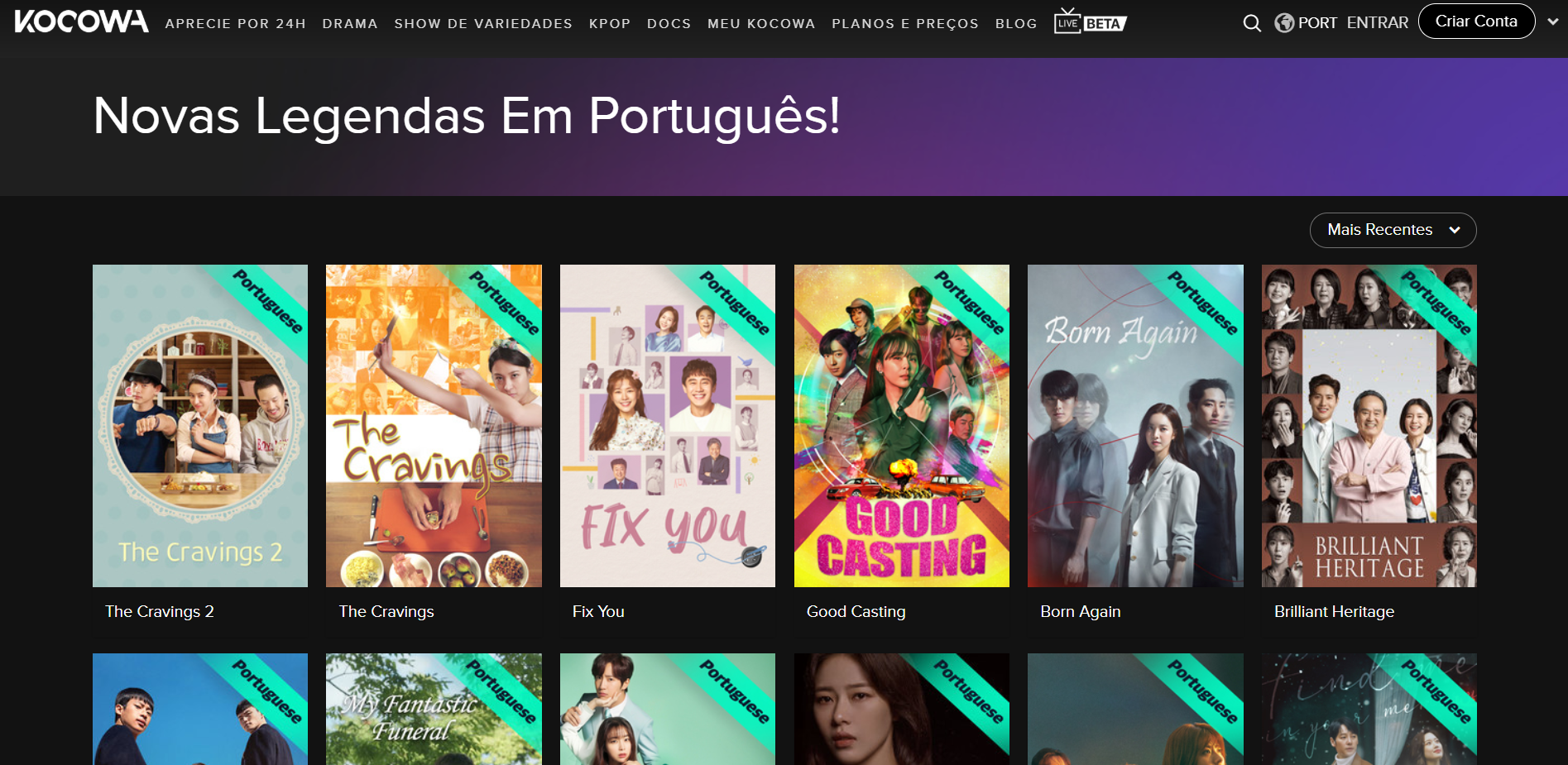The height and width of the screenshot is (765, 1568).
Task: Go to Show de Variedades menu
Action: coord(483,24)
